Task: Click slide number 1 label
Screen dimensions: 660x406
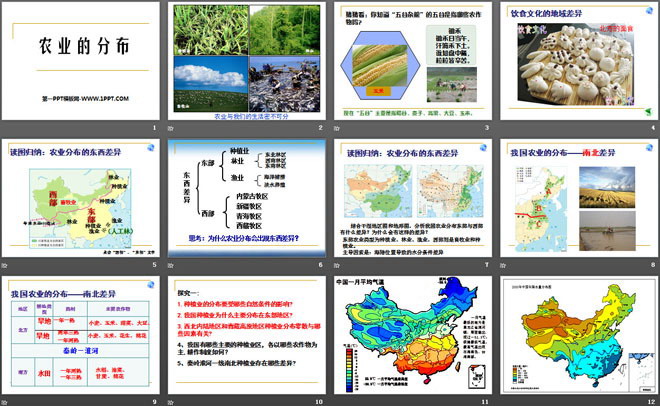Action: [x=154, y=127]
